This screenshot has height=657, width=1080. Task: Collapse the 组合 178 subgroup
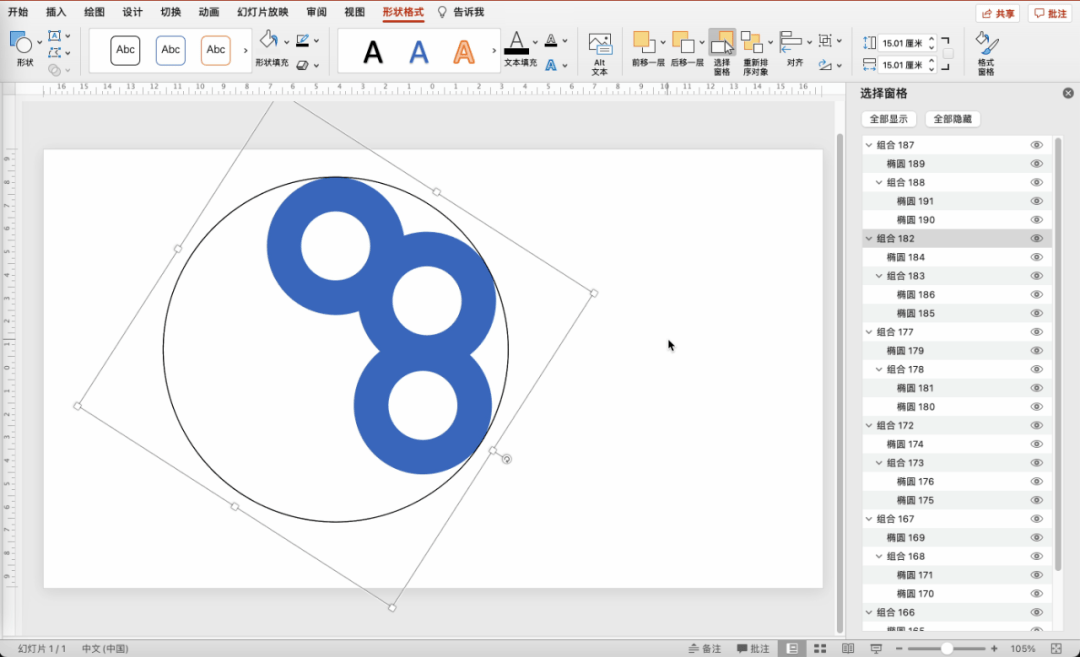click(879, 370)
